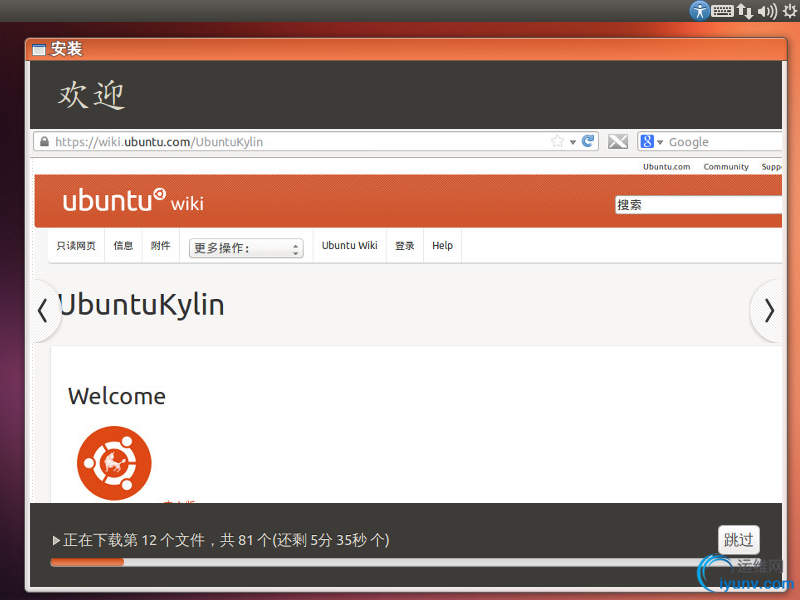Select the 只读网页 tab
This screenshot has width=800, height=600.
pos(76,246)
